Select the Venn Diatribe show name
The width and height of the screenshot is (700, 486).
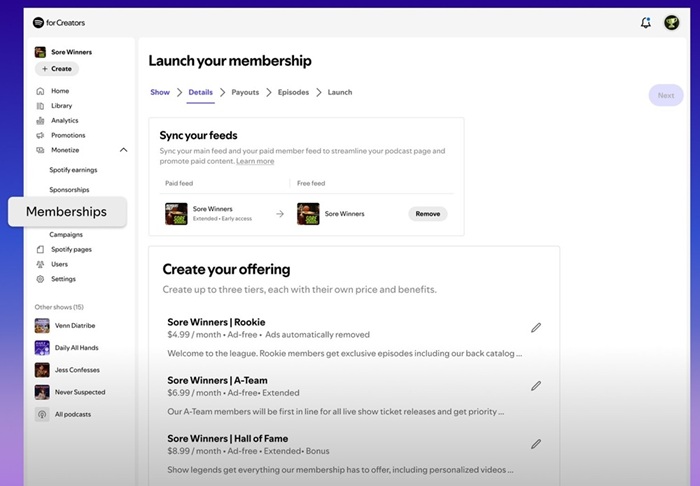75,326
